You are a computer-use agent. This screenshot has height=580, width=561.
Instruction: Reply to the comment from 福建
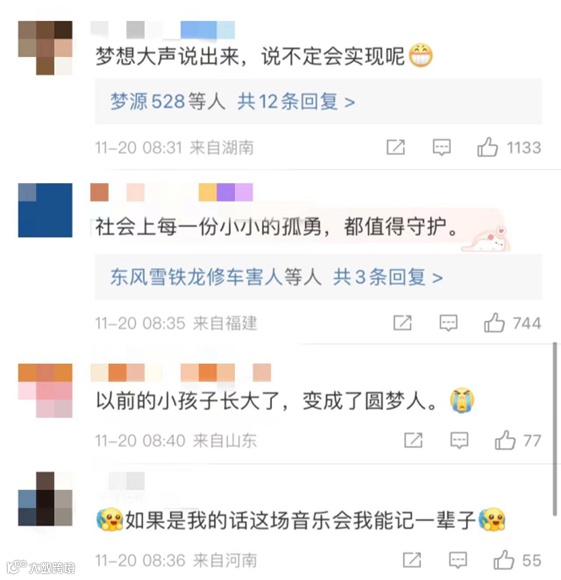pyautogui.click(x=449, y=323)
